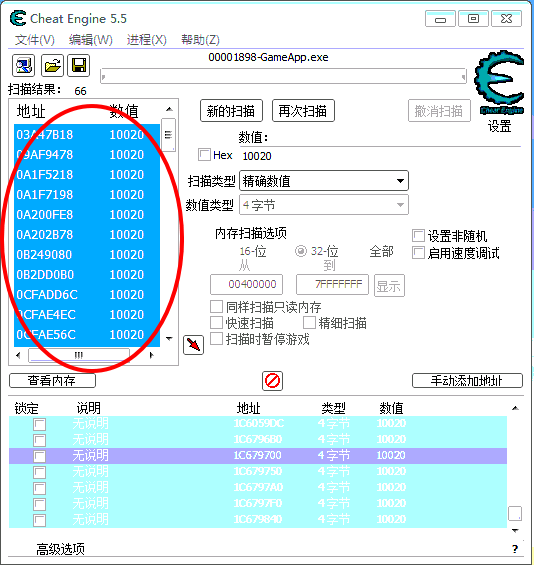Toggle 快速扫描 checkbox
Image resolution: width=534 pixels, height=565 pixels.
click(x=216, y=322)
